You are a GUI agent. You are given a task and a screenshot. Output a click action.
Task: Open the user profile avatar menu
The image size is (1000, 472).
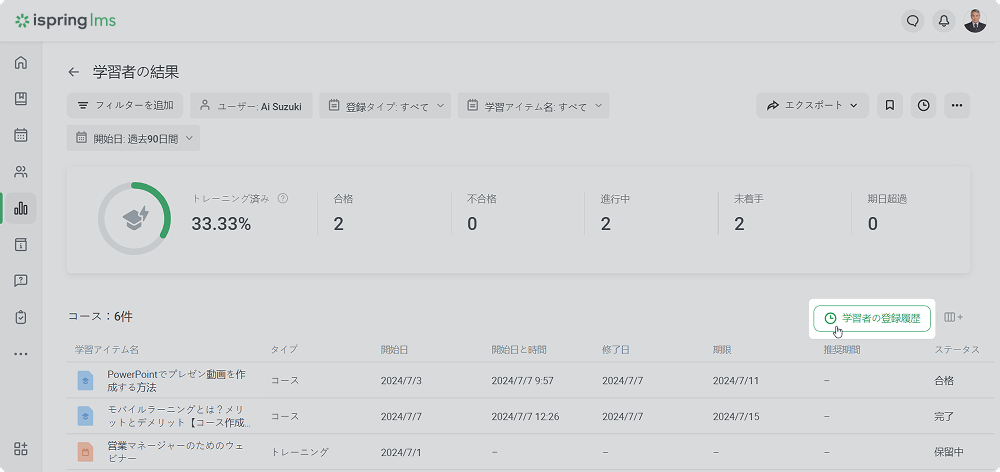(975, 20)
